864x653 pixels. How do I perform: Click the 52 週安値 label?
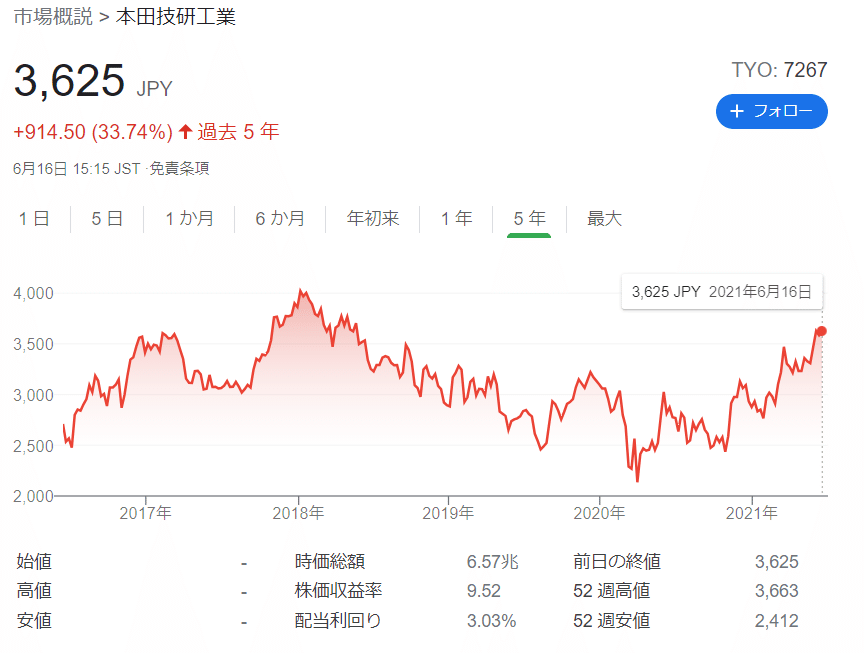click(612, 620)
